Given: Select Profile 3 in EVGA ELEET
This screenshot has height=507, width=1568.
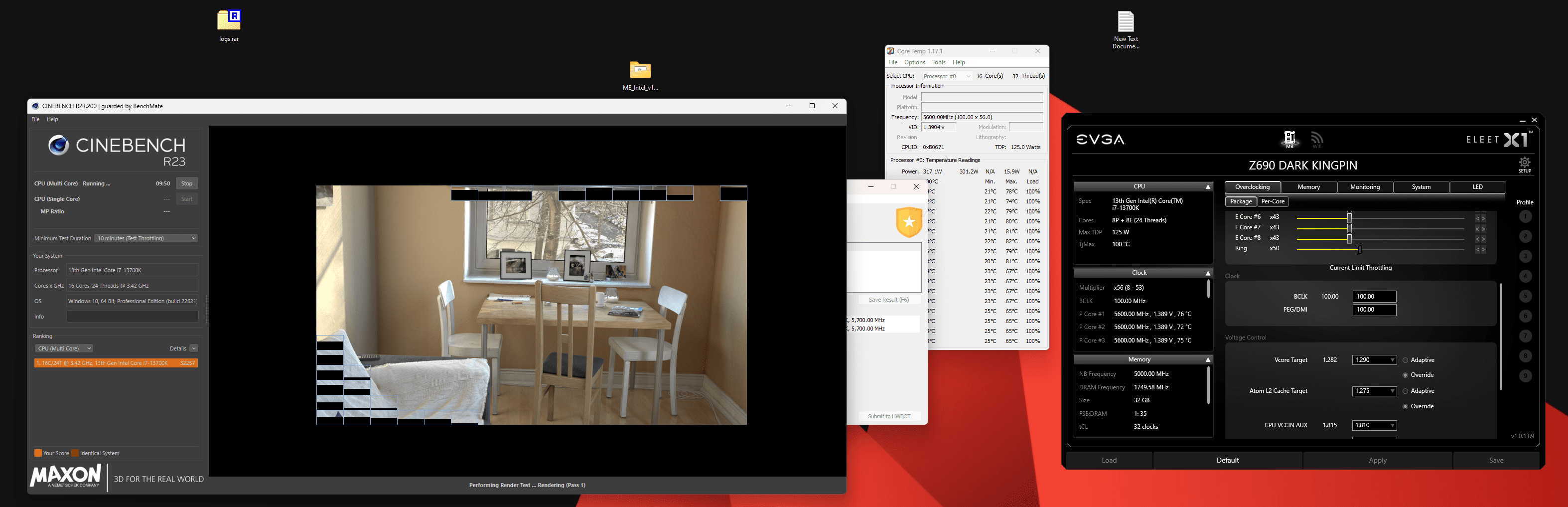Looking at the screenshot, I should [1525, 256].
